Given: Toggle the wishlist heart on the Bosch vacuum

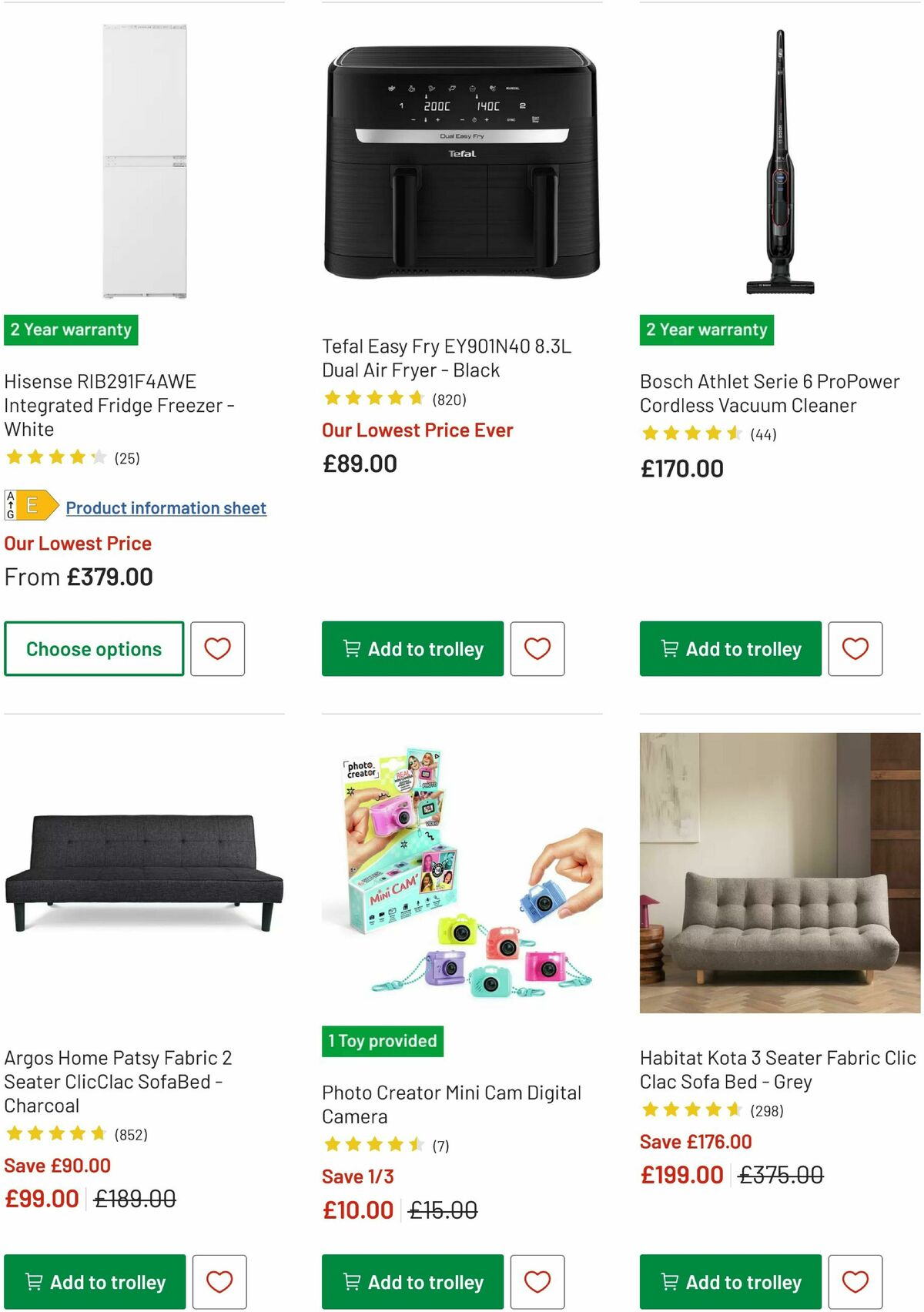Looking at the screenshot, I should point(855,649).
